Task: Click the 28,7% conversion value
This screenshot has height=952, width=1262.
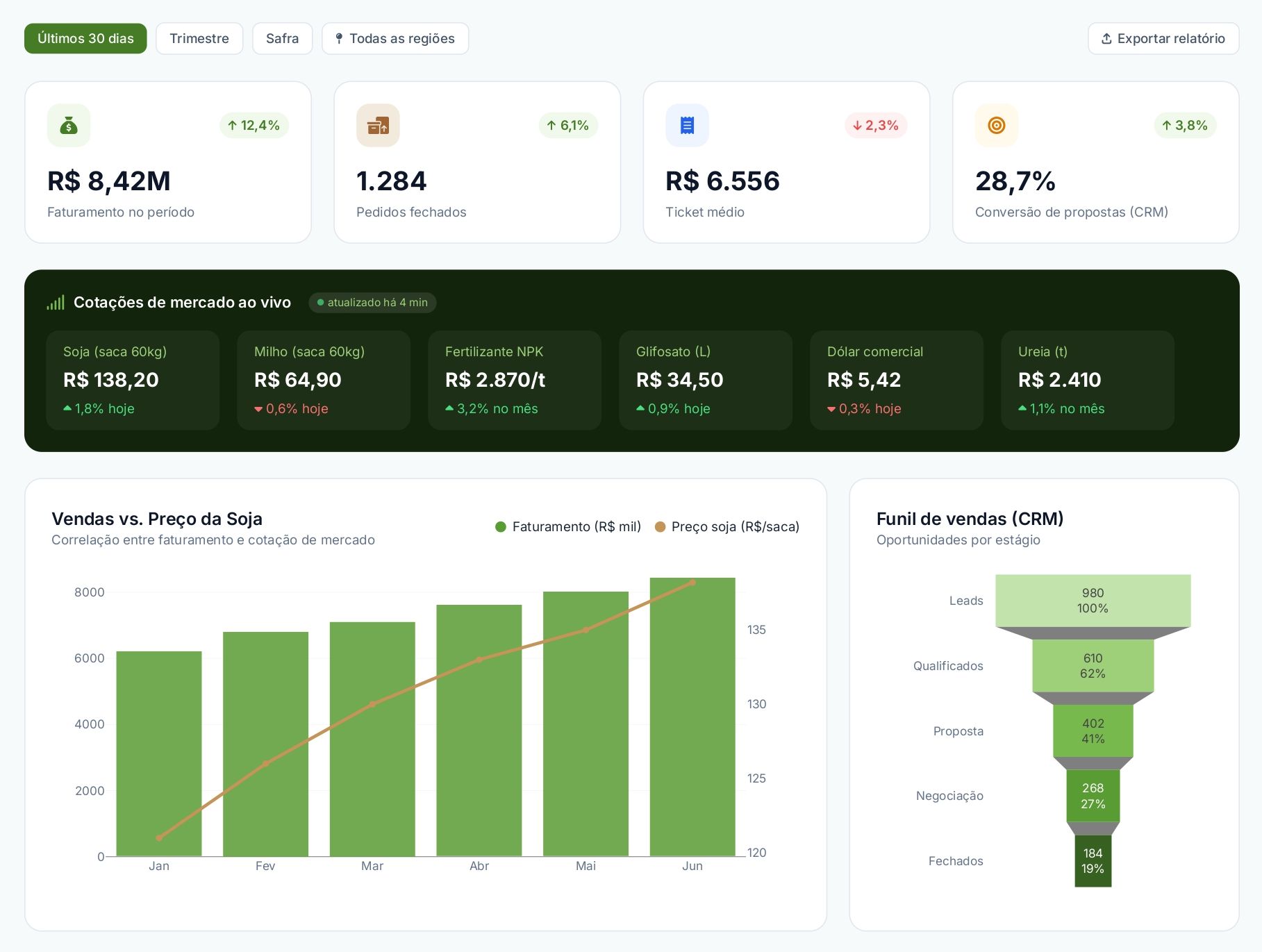Action: (x=1015, y=181)
